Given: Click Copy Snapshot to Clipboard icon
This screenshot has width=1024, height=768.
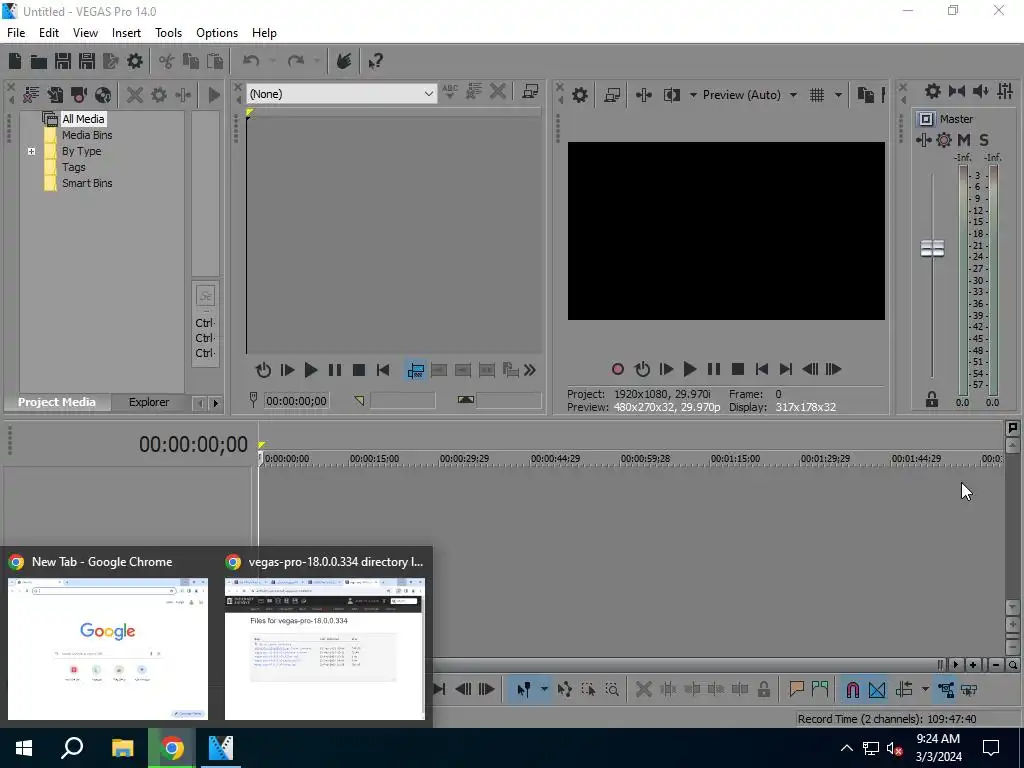Looking at the screenshot, I should pos(865,95).
